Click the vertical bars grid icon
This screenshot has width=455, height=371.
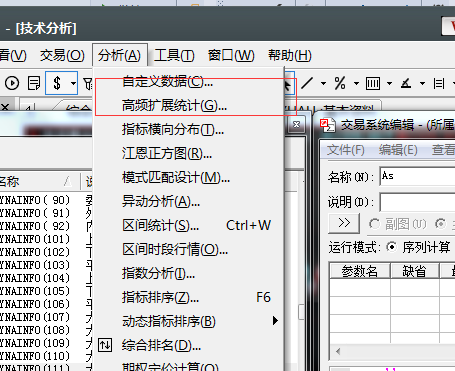[373, 83]
